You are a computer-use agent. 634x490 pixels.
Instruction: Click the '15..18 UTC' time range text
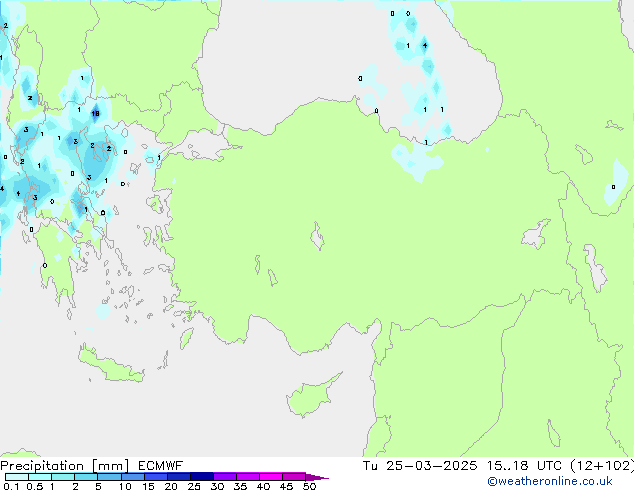pyautogui.click(x=524, y=466)
